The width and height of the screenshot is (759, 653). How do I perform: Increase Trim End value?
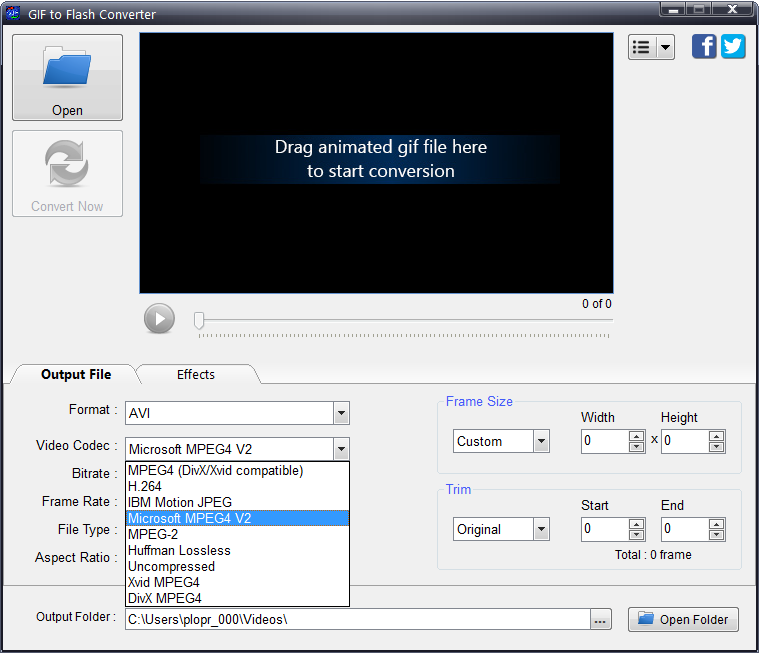tap(716, 524)
